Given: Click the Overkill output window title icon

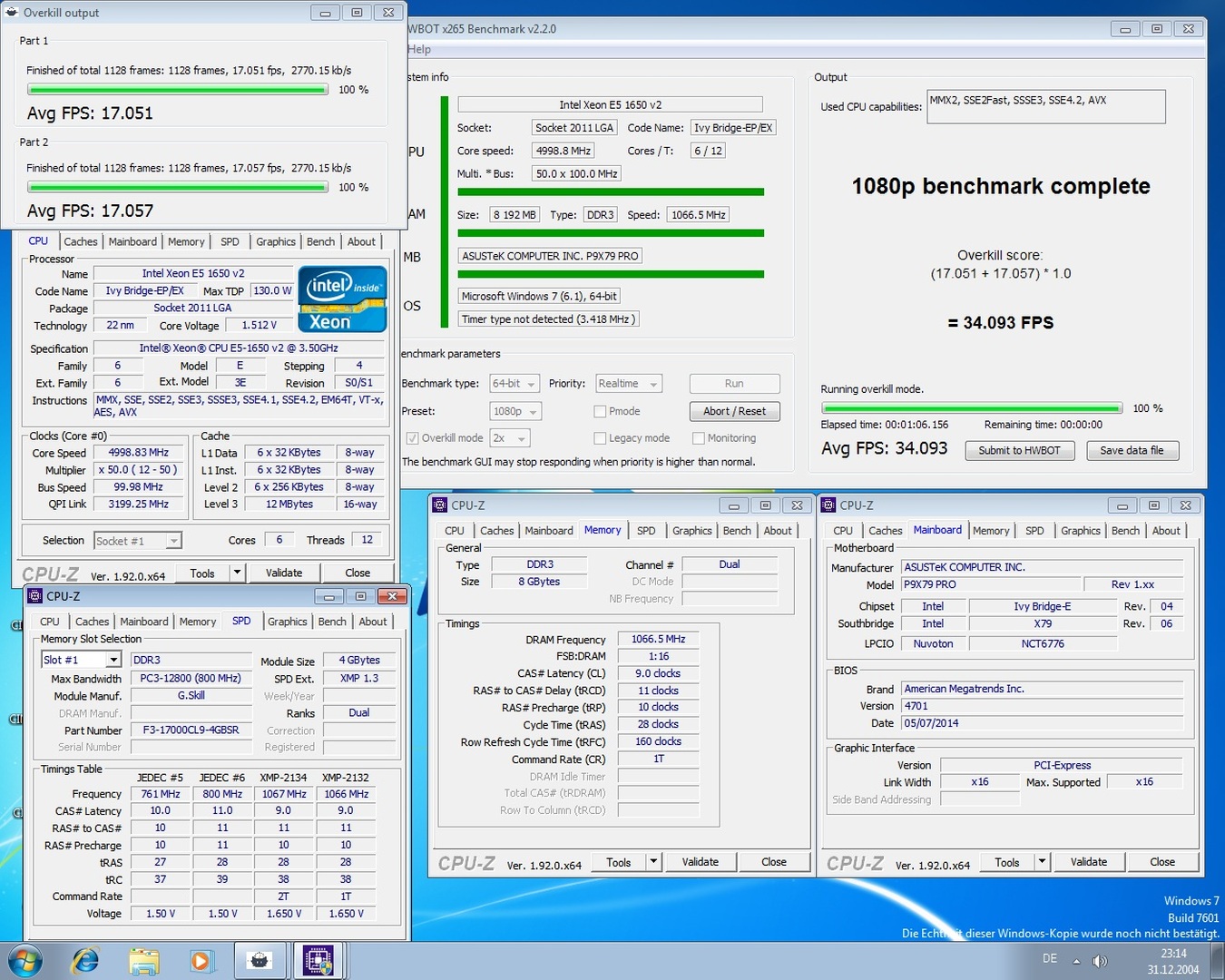Looking at the screenshot, I should (x=12, y=13).
